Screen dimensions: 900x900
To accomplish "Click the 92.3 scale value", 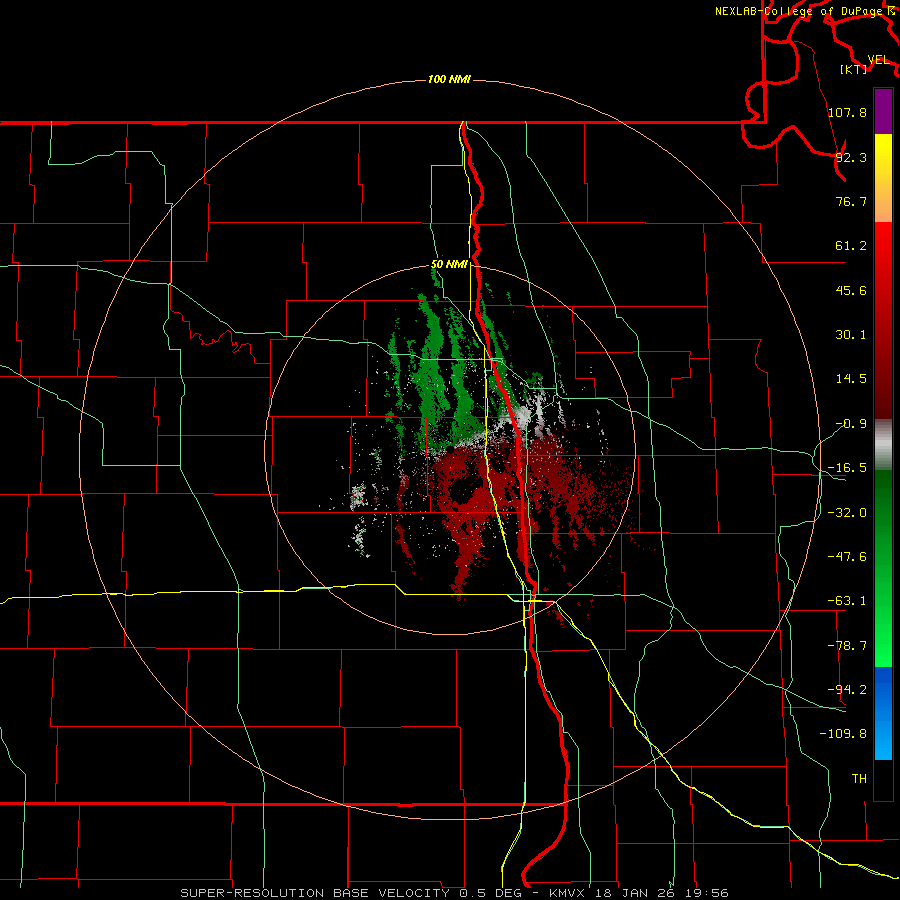I will [851, 157].
